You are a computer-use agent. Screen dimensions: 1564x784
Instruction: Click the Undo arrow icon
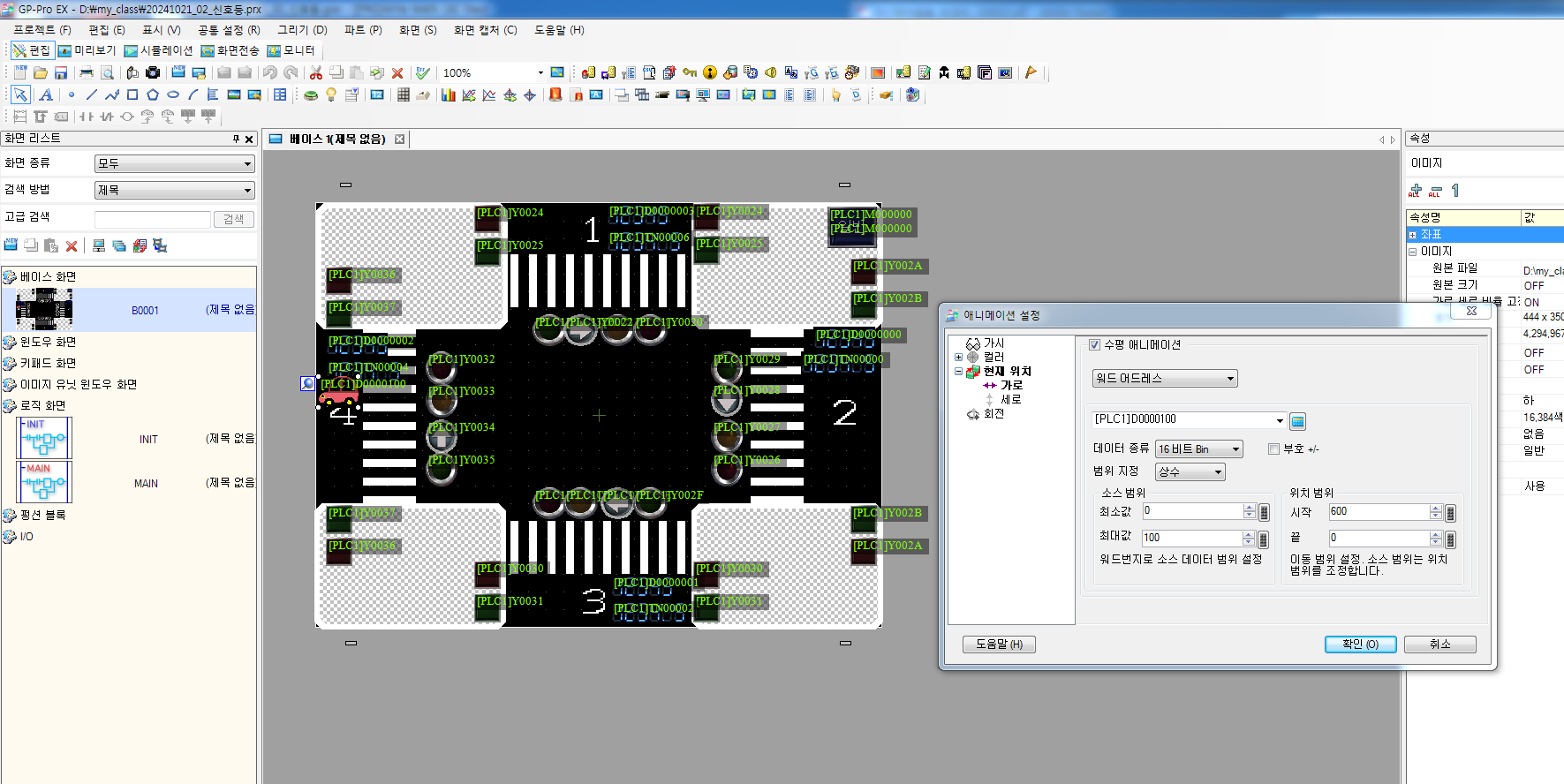click(x=270, y=72)
